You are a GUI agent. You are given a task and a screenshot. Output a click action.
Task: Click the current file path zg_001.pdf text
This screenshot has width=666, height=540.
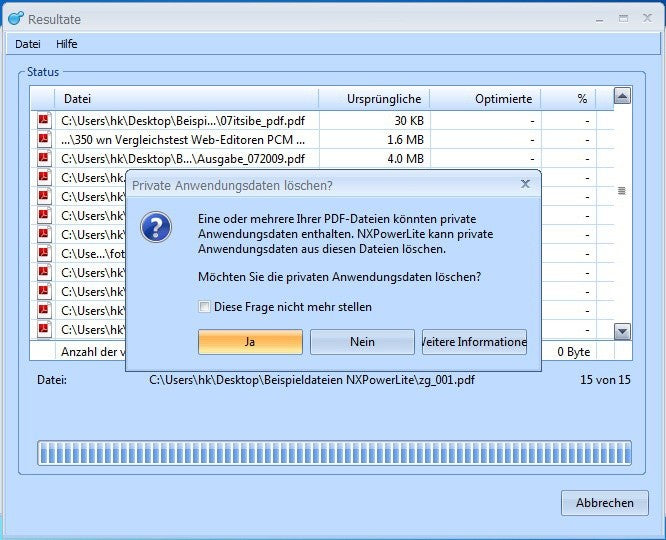coord(312,380)
